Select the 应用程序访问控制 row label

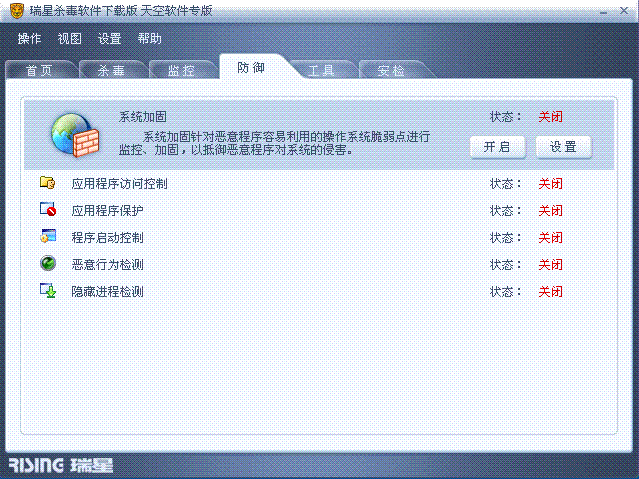(119, 184)
